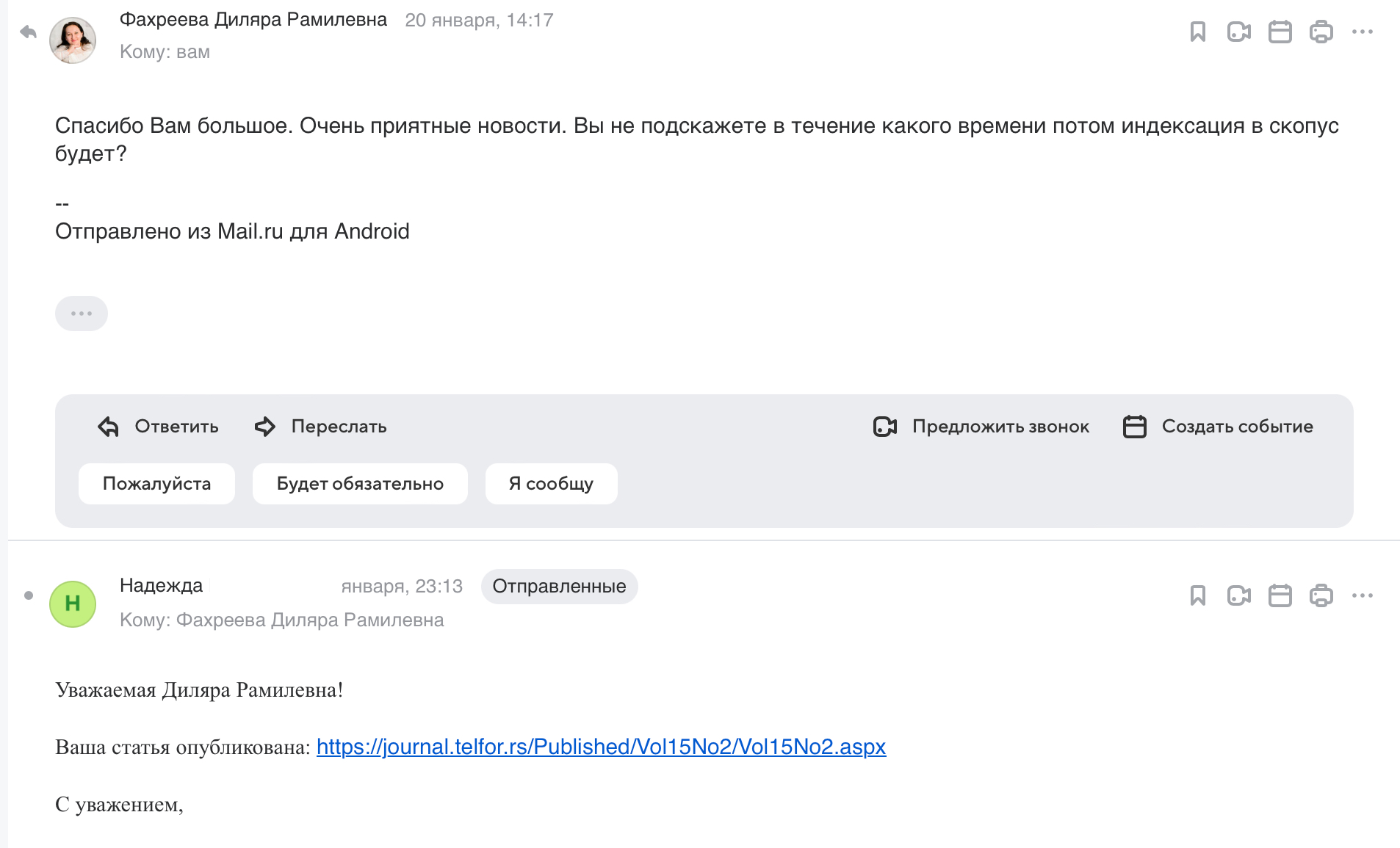Click Фахреева Диляра's profile photo
This screenshot has height=848, width=1400.
(73, 40)
